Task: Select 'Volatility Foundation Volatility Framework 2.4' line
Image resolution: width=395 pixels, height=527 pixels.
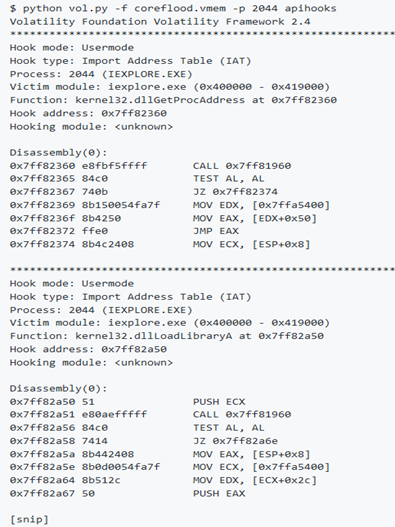Action: [160, 22]
